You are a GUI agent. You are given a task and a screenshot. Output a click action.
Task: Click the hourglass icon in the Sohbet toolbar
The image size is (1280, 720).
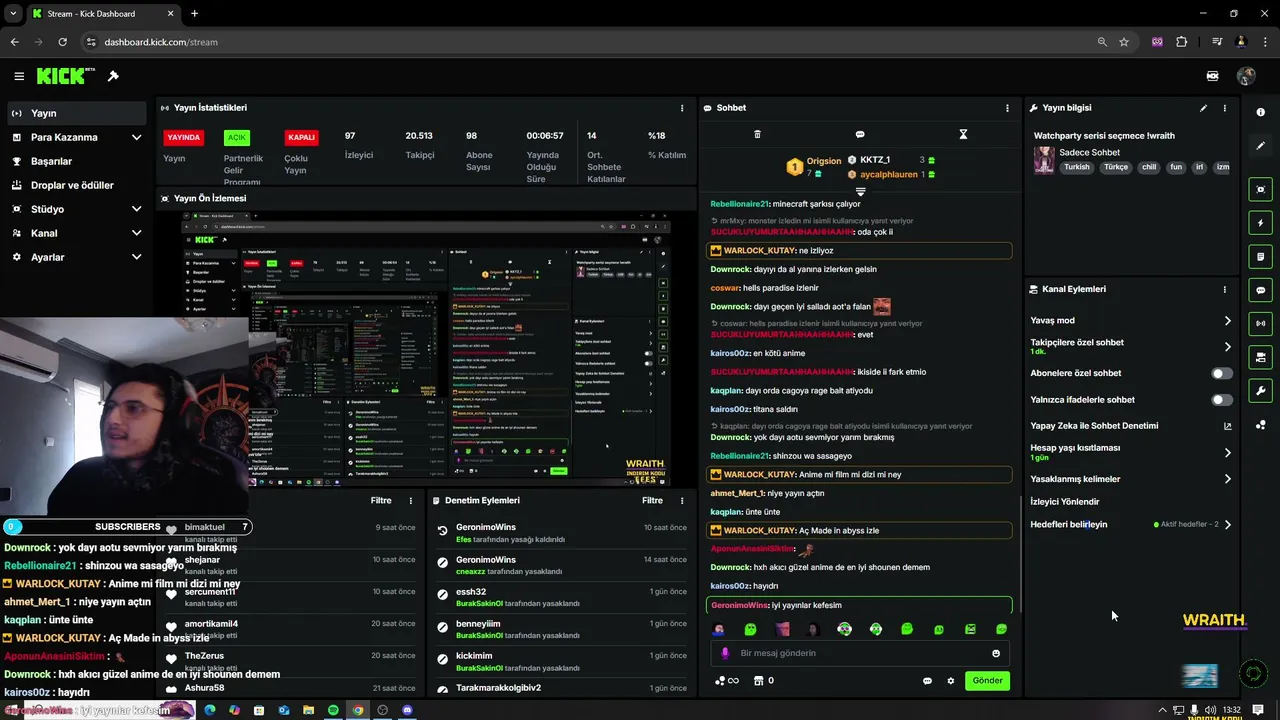[963, 134]
